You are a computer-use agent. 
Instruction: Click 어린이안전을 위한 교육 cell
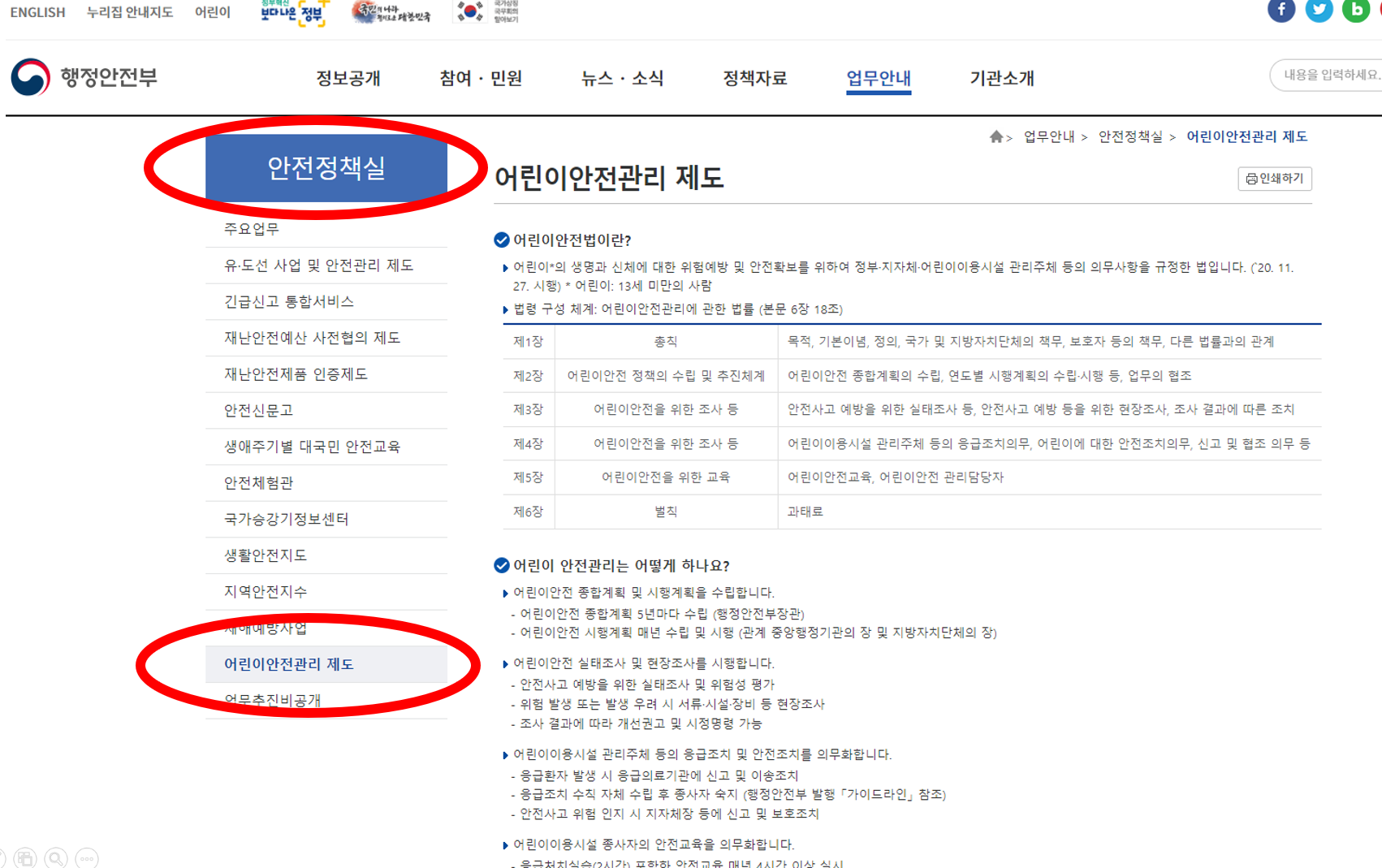[666, 477]
